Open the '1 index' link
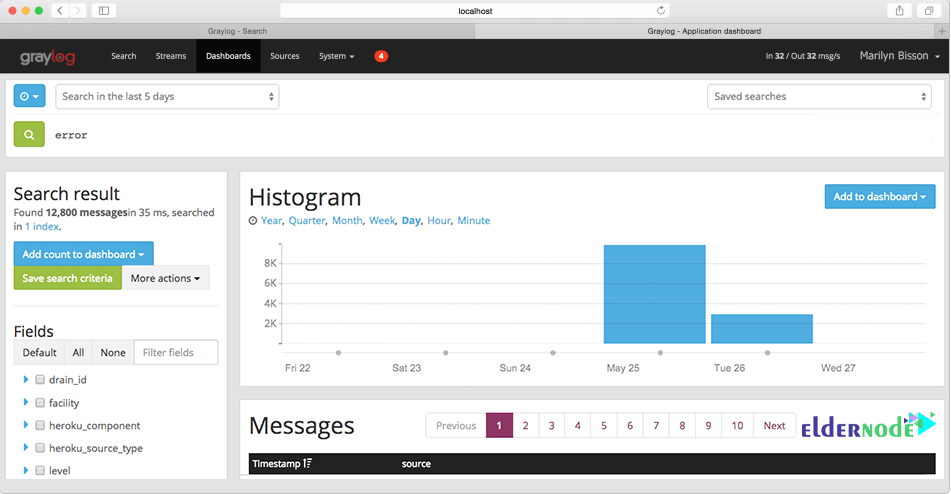Image resolution: width=951 pixels, height=494 pixels. pos(42,227)
